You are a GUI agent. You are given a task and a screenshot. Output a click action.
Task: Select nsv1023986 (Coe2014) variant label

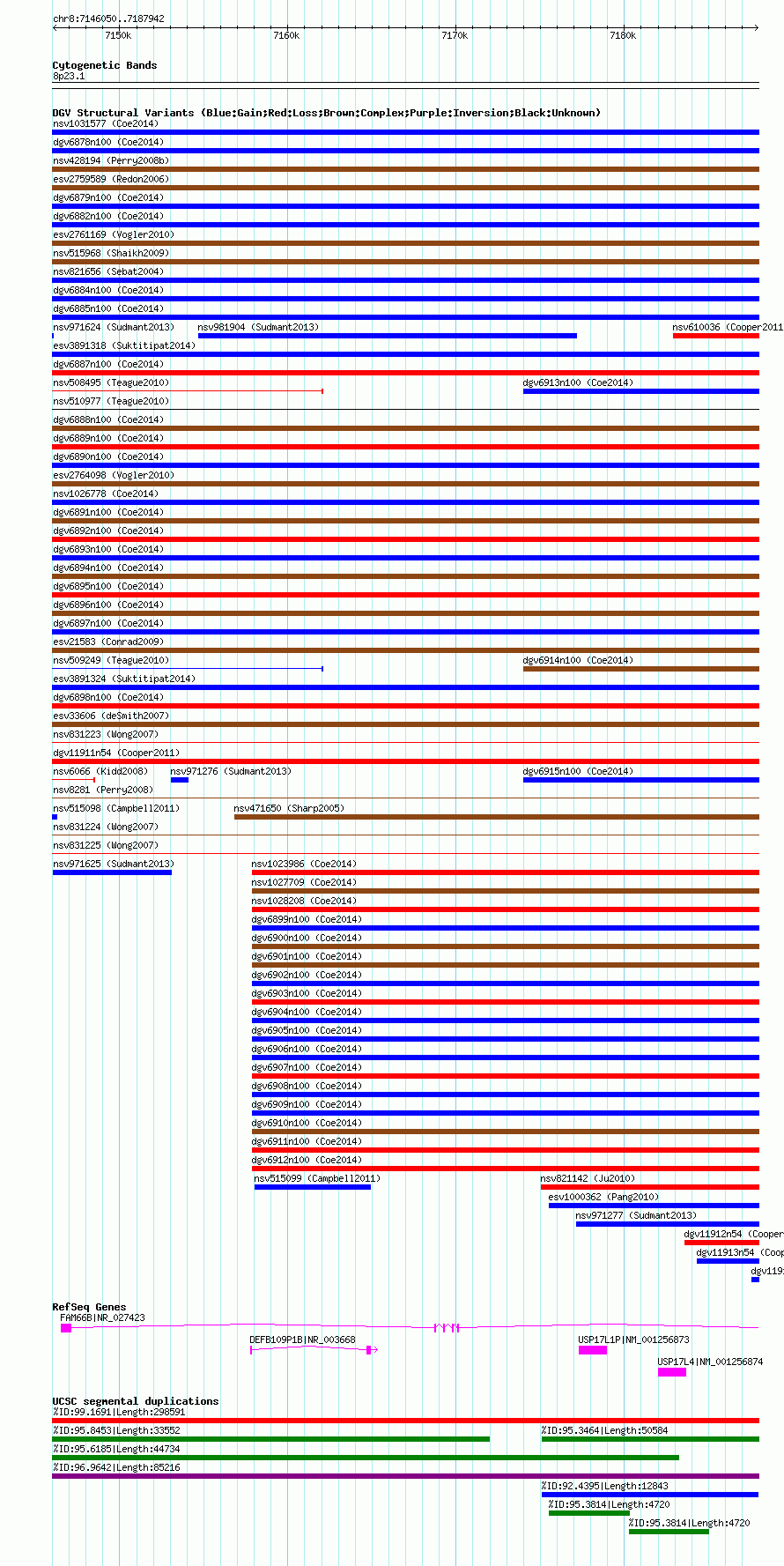click(x=304, y=864)
